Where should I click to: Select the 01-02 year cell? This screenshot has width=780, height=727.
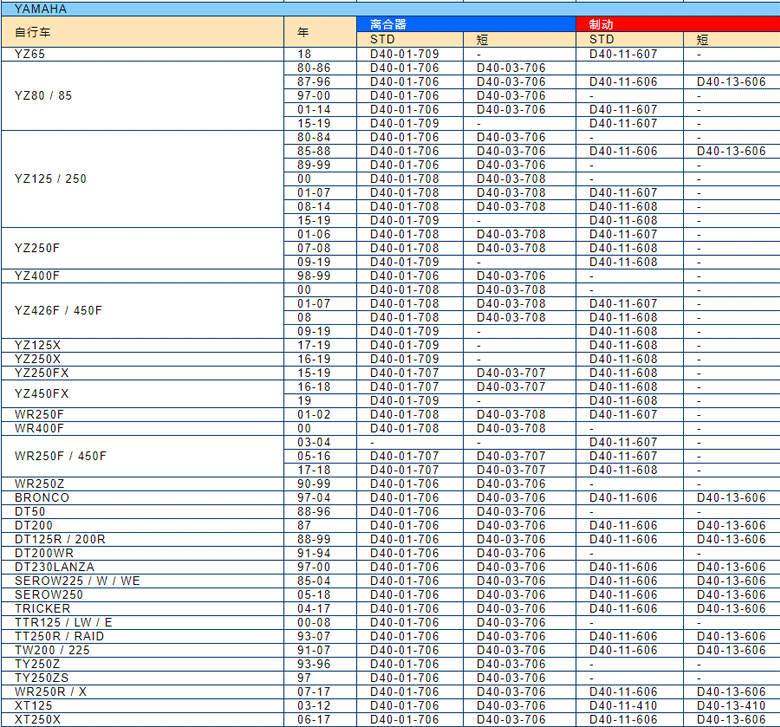320,415
